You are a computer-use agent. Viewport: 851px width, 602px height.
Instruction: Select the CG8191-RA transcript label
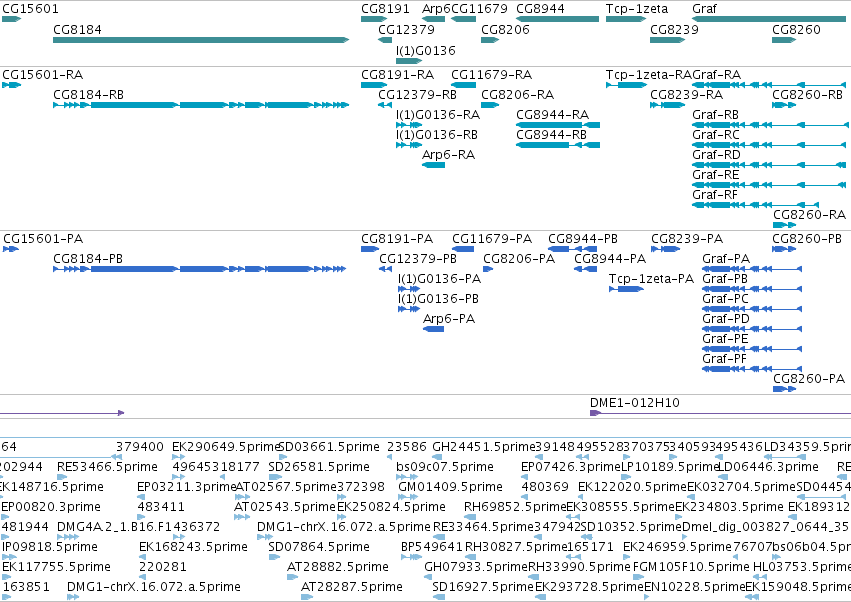397,74
